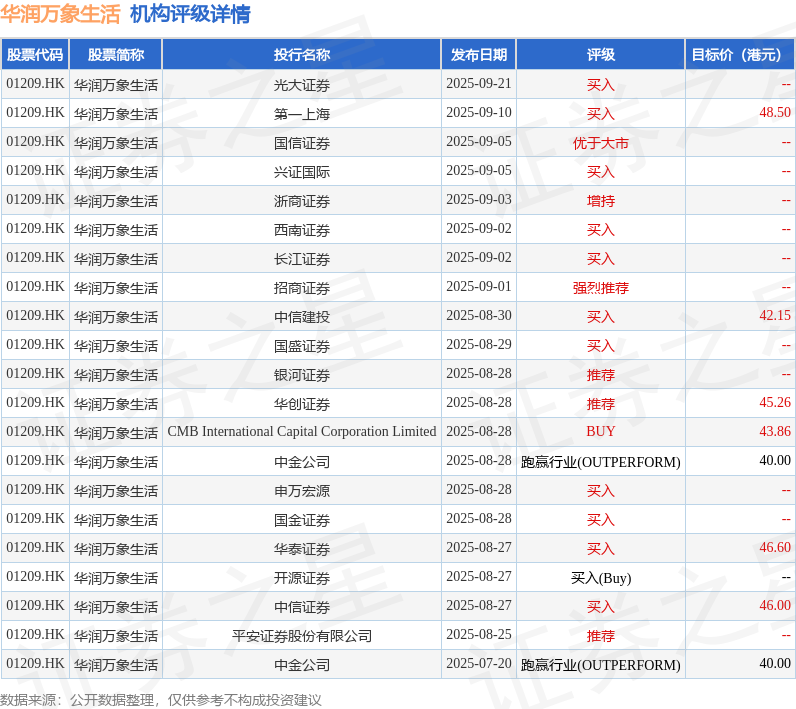Select the 股票简称 column header
Screen dimensions: 796x709
tap(116, 54)
